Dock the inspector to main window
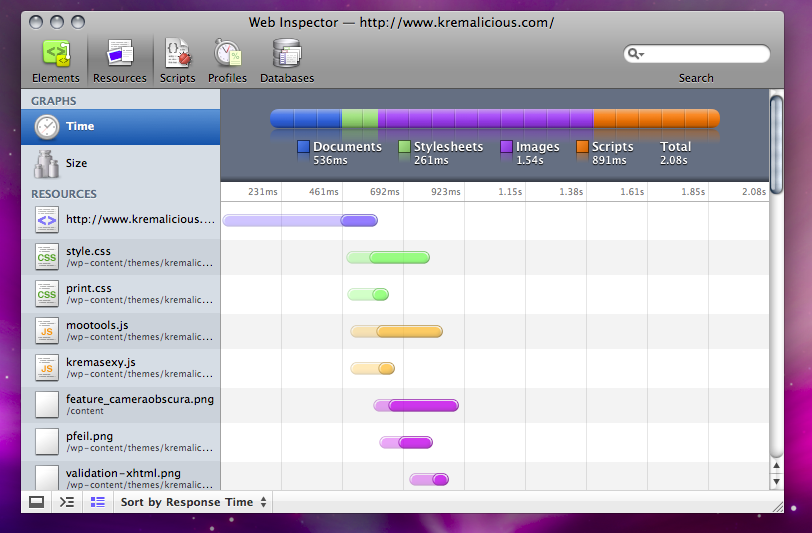The width and height of the screenshot is (812, 533). (x=36, y=502)
